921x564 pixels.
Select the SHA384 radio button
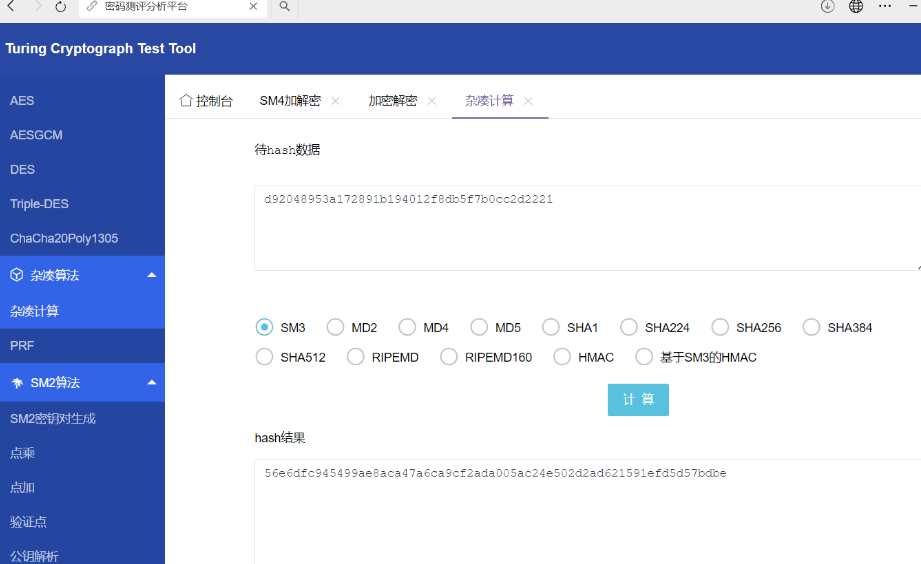coord(812,327)
